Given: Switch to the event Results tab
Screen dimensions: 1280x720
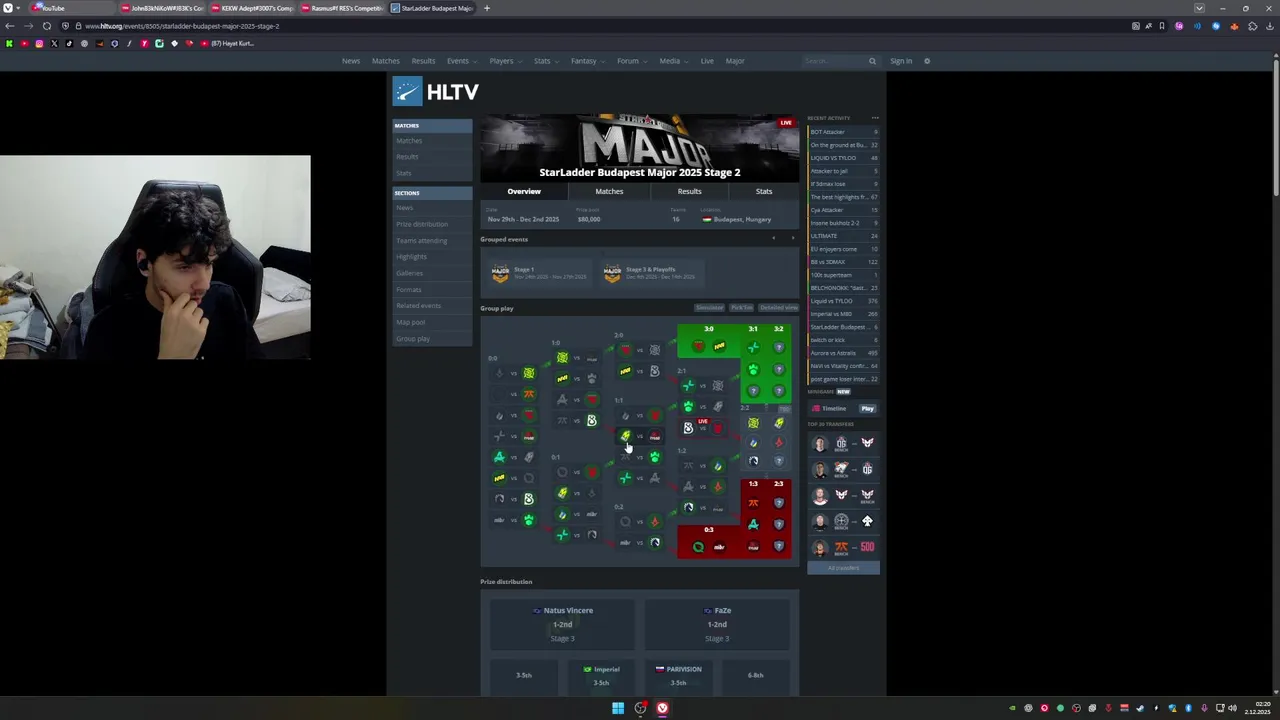Looking at the screenshot, I should [689, 191].
